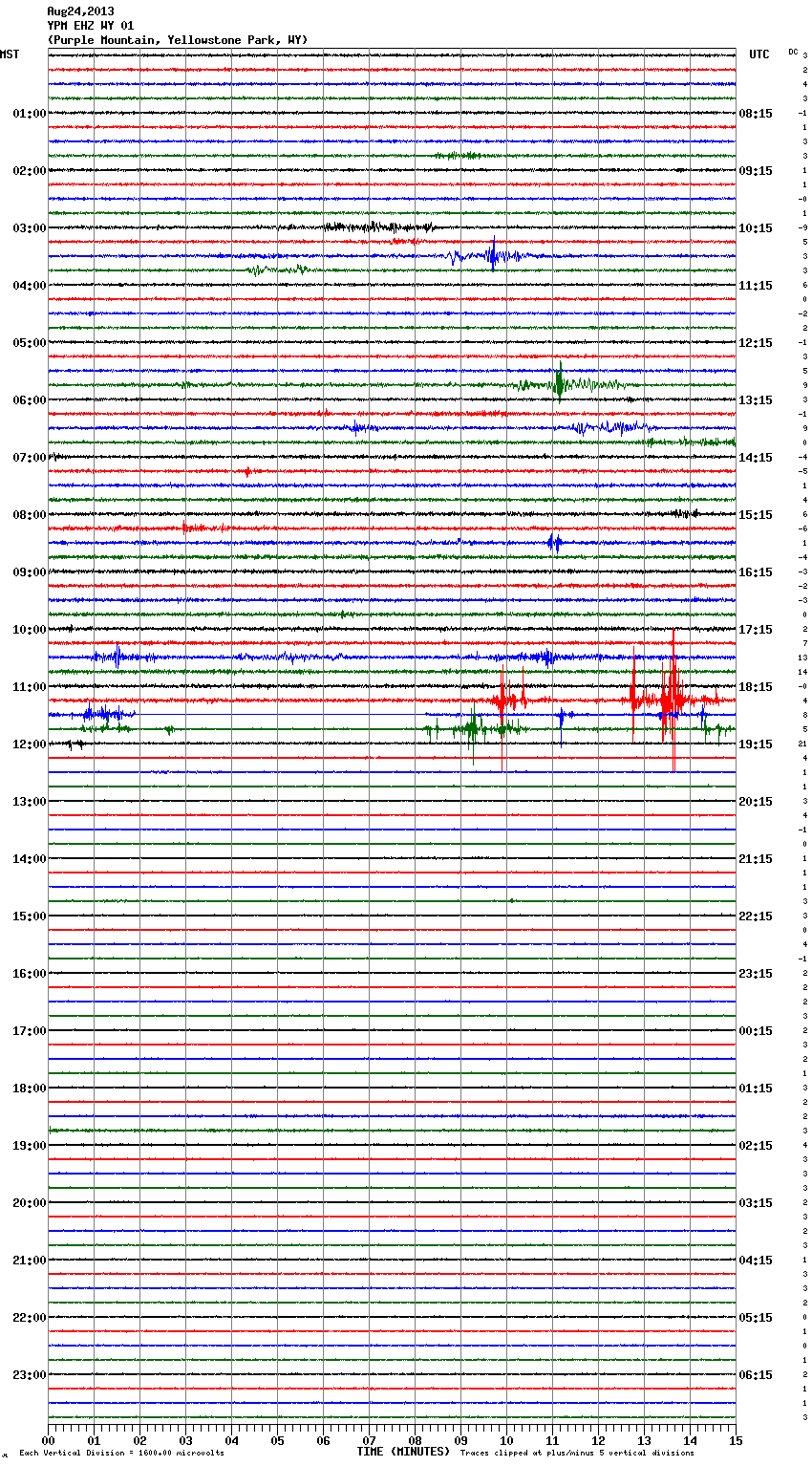Click the 23:15 UTC time label
The height and width of the screenshot is (1466, 812).
click(x=756, y=974)
